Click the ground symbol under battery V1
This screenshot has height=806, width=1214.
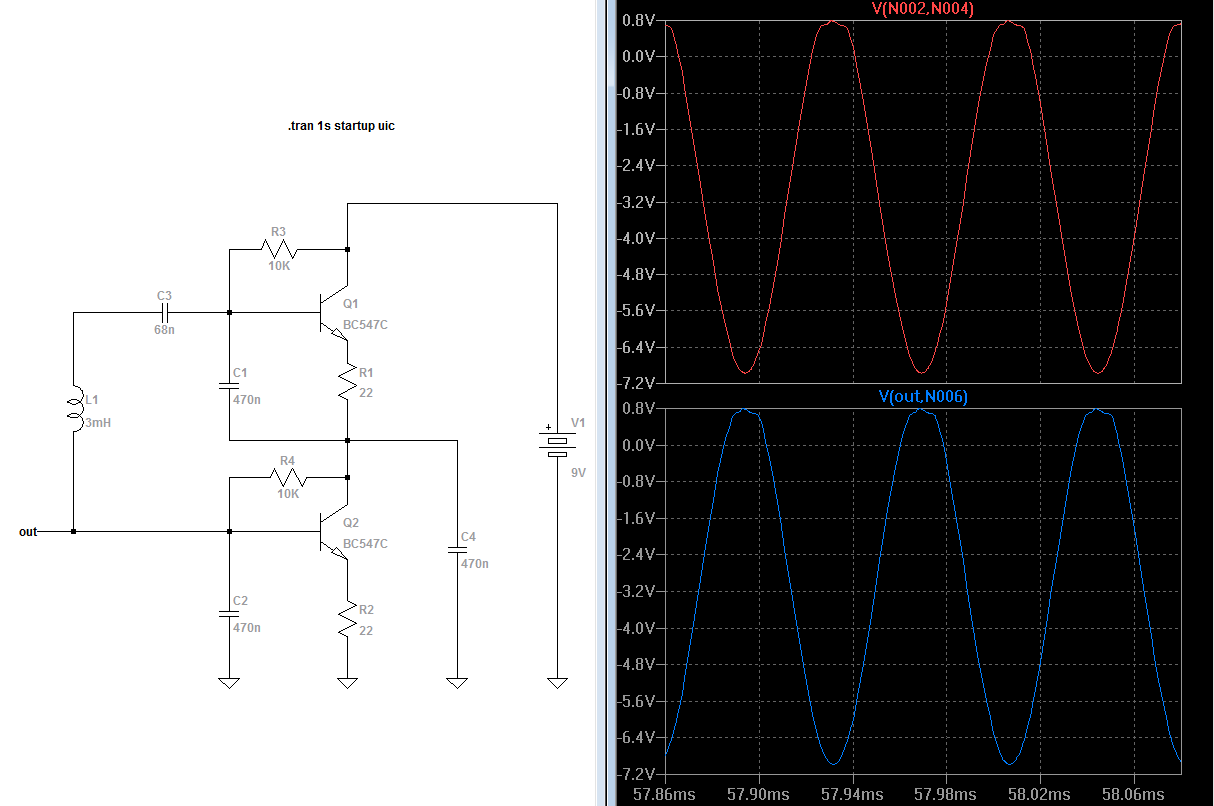tap(556, 682)
